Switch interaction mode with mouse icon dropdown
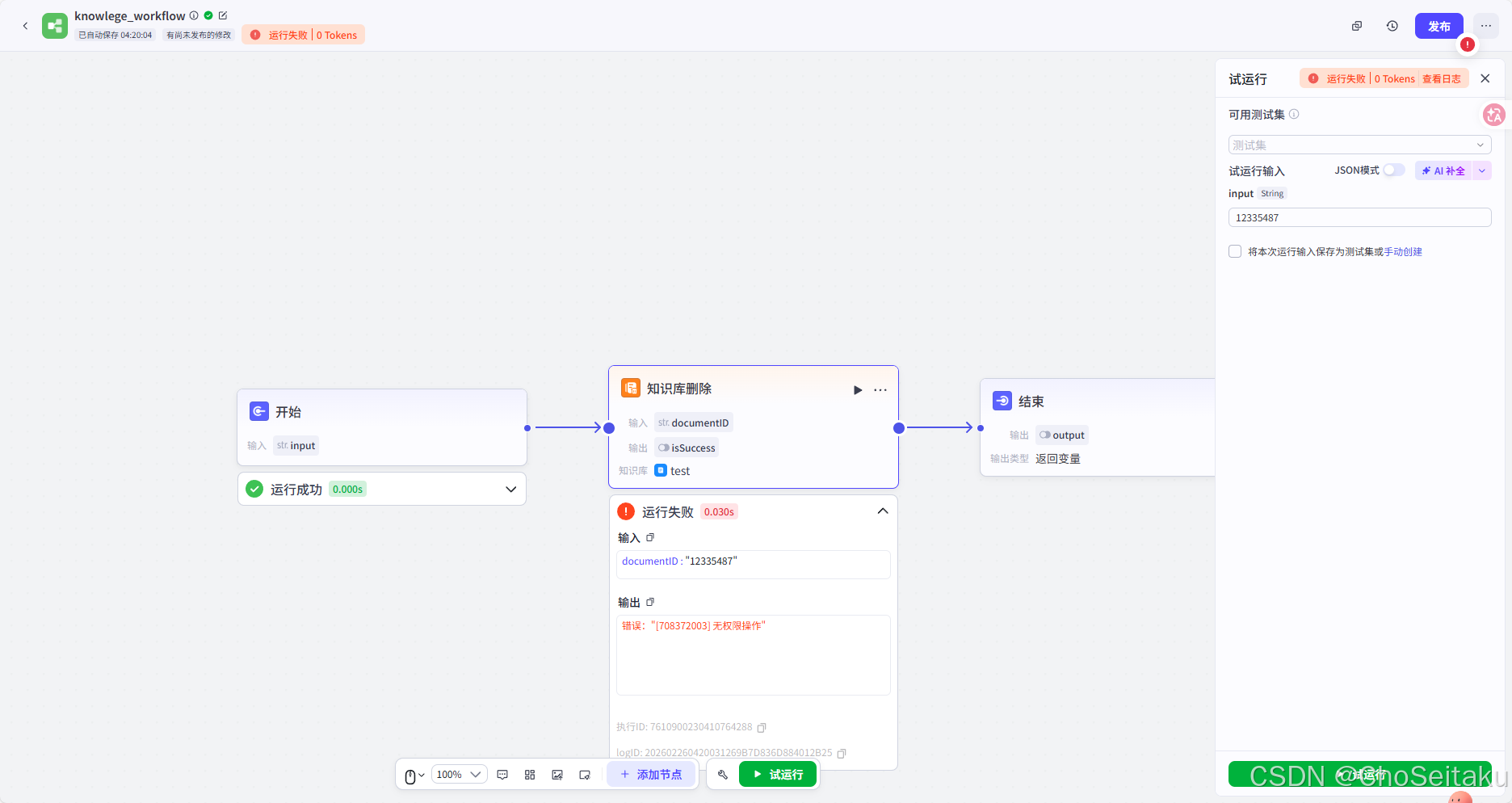 [414, 775]
